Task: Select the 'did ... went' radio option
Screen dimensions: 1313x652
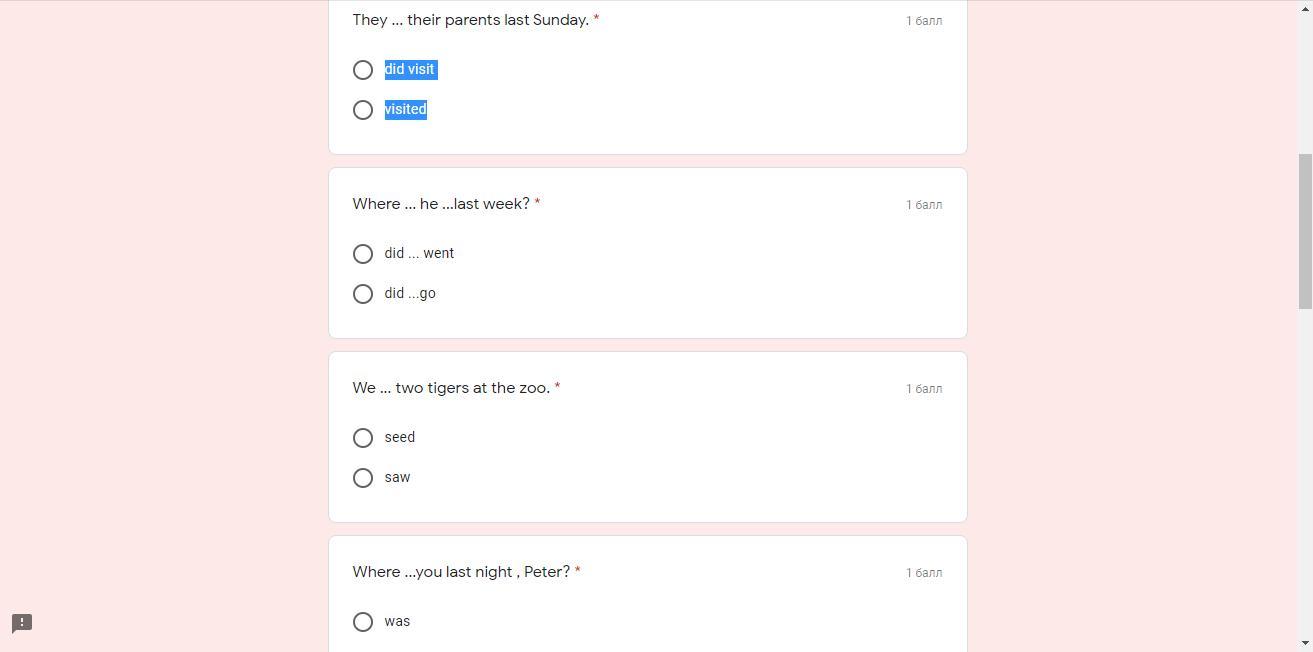Action: pyautogui.click(x=363, y=254)
